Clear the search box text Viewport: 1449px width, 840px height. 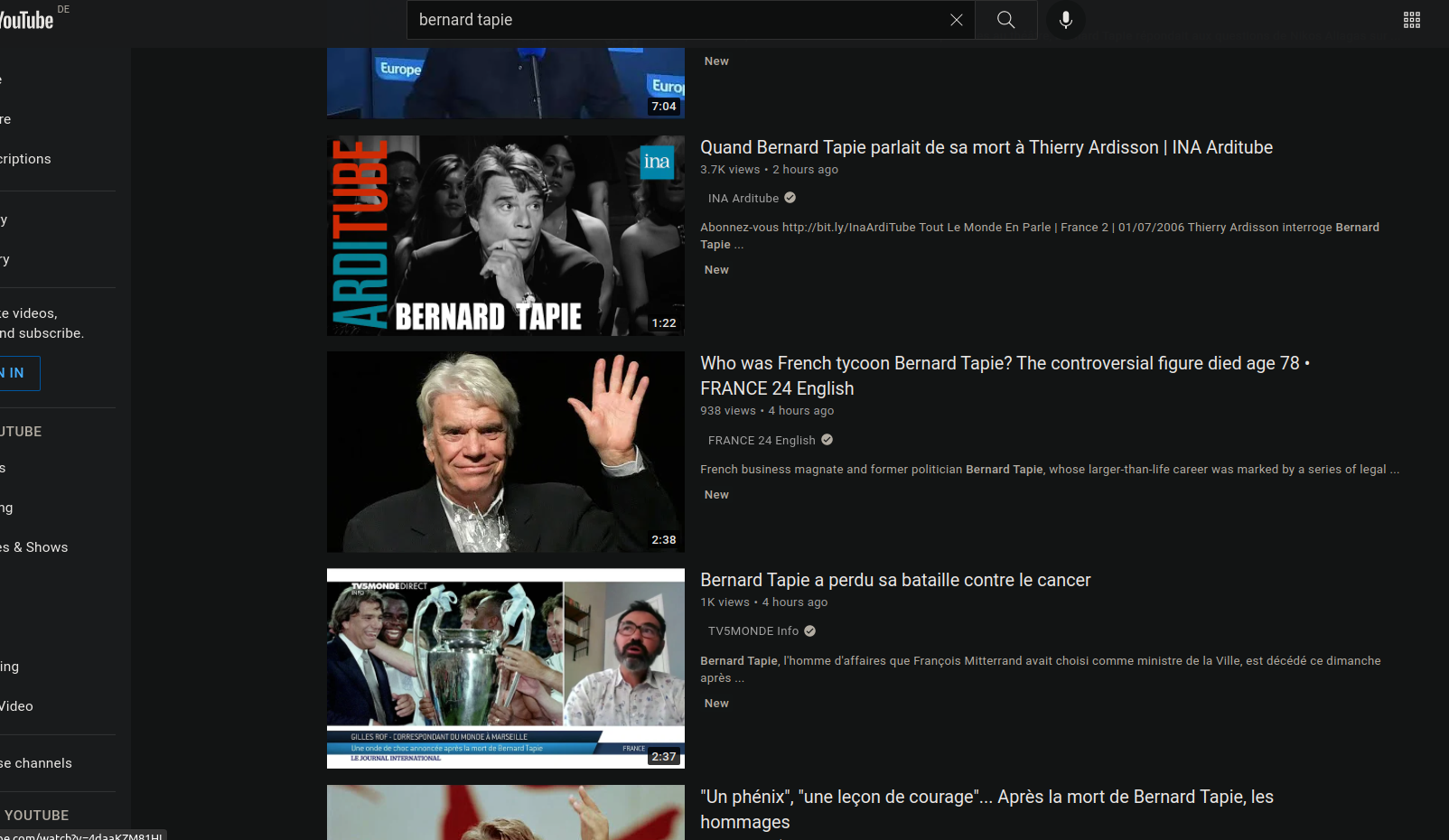tap(956, 20)
